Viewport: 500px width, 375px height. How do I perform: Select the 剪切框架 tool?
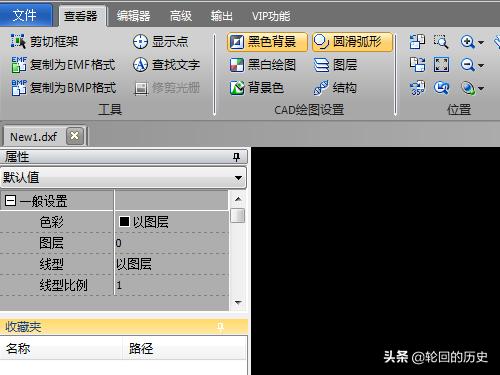click(44, 42)
